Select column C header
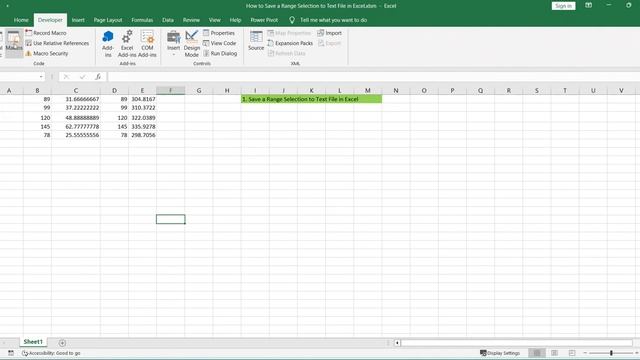This screenshot has height=360, width=640. [76, 90]
